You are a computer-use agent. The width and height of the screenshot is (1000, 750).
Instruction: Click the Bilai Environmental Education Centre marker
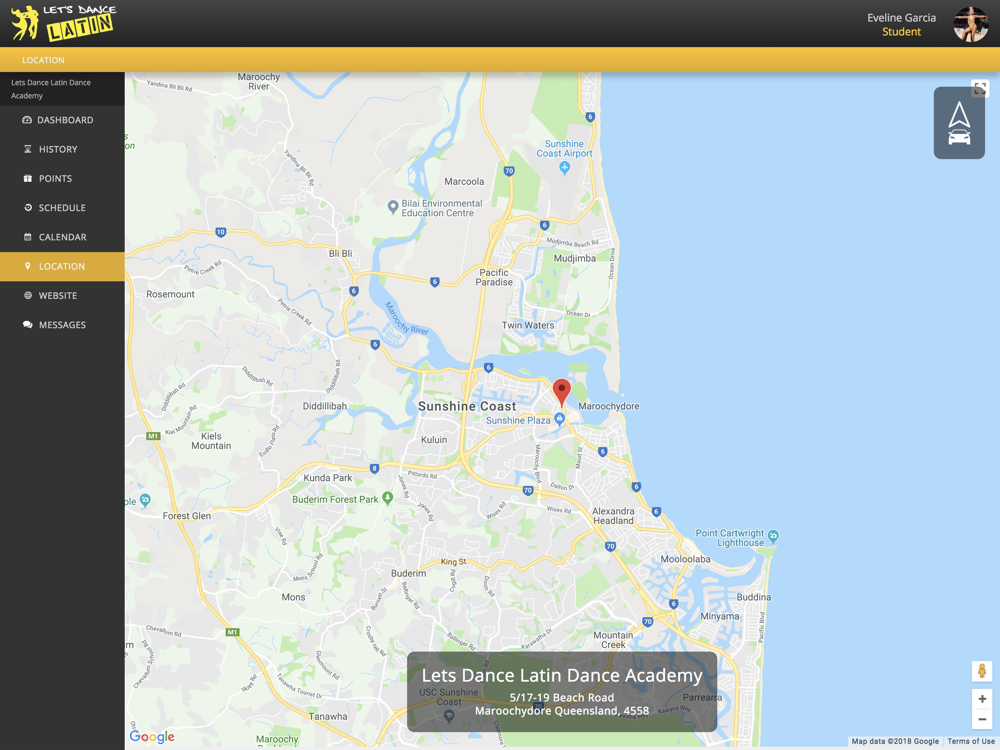(393, 207)
